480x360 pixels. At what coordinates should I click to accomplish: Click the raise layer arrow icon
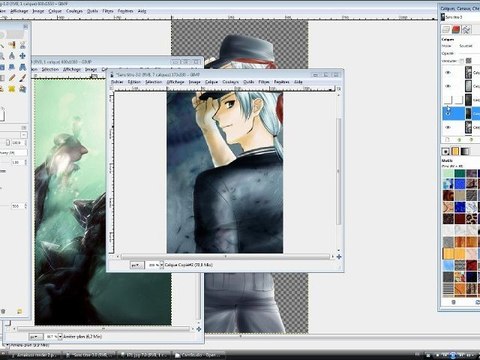coord(459,140)
